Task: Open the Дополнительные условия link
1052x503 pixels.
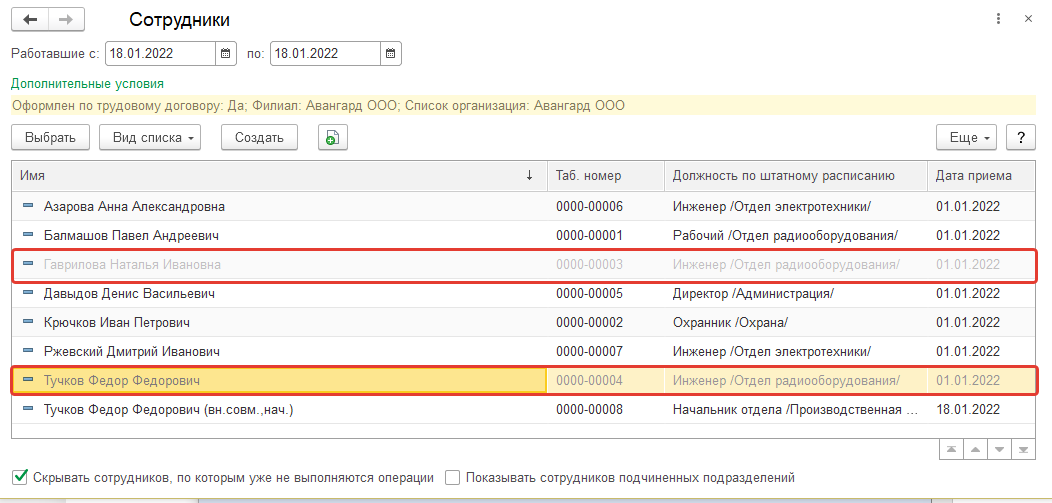Action: [87, 84]
